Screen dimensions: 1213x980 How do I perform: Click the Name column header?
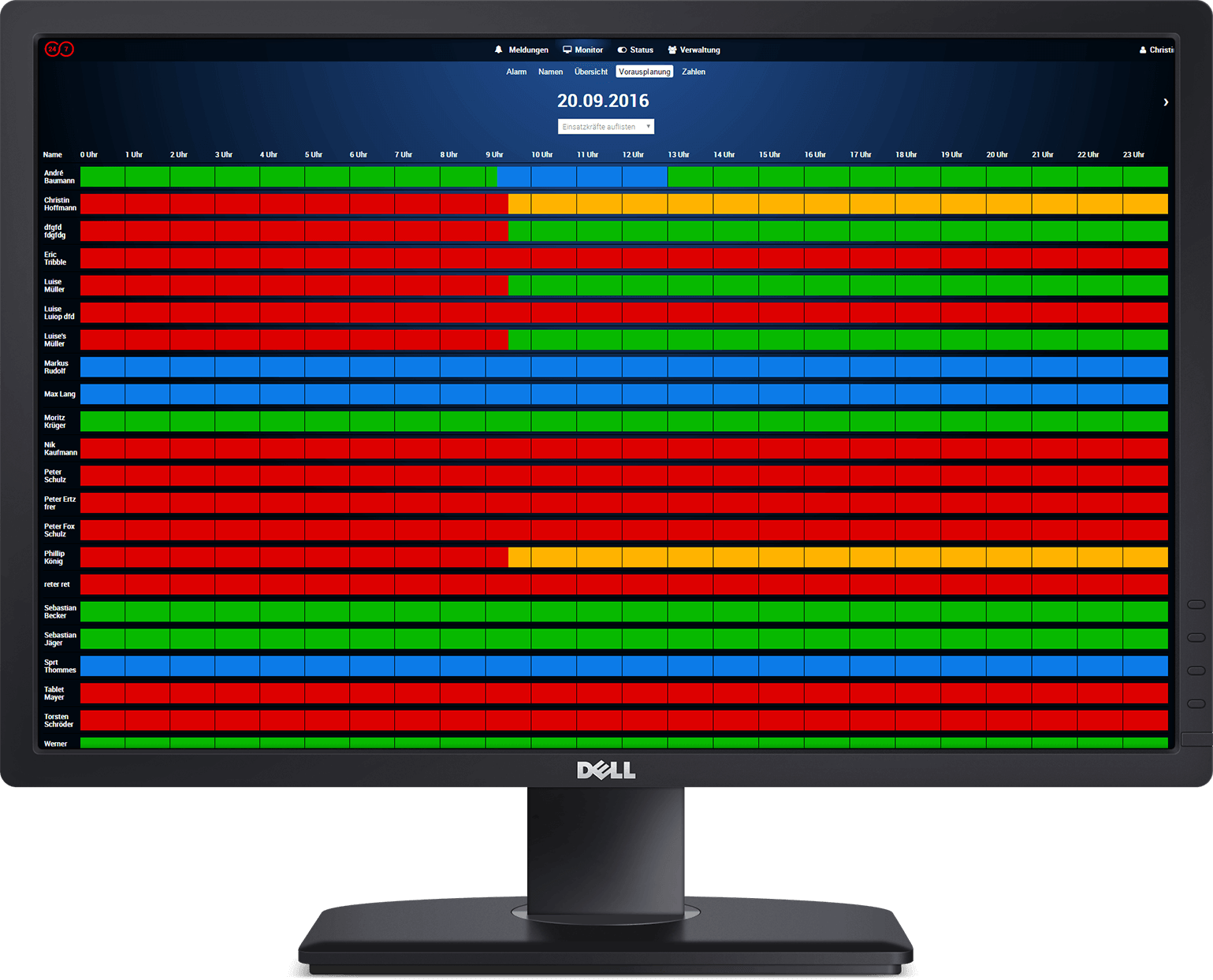(52, 154)
